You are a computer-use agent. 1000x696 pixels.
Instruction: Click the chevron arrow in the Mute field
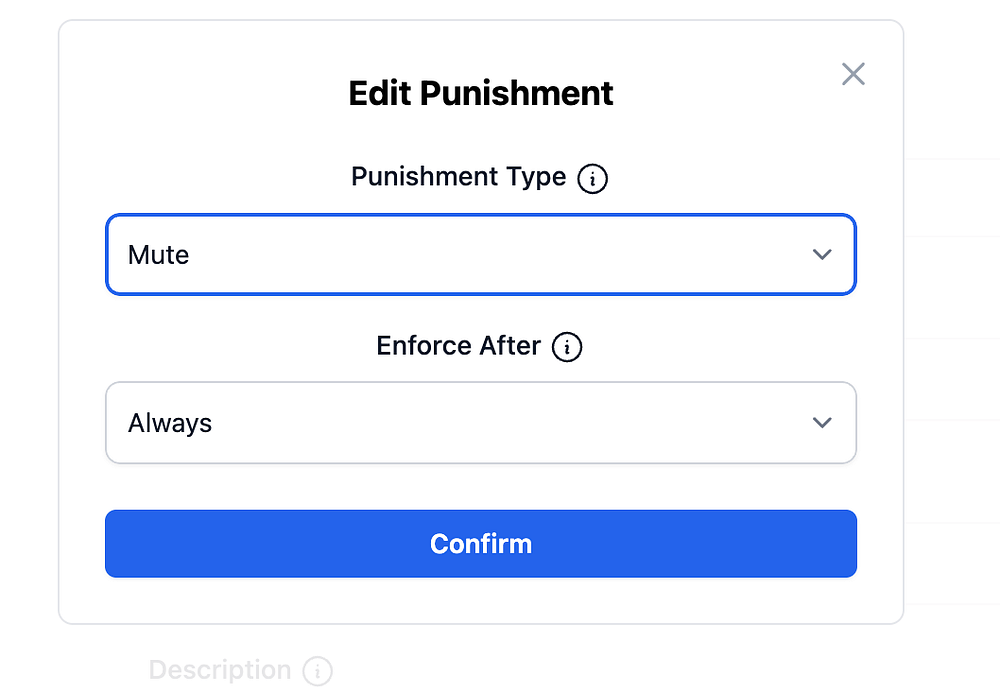point(822,255)
